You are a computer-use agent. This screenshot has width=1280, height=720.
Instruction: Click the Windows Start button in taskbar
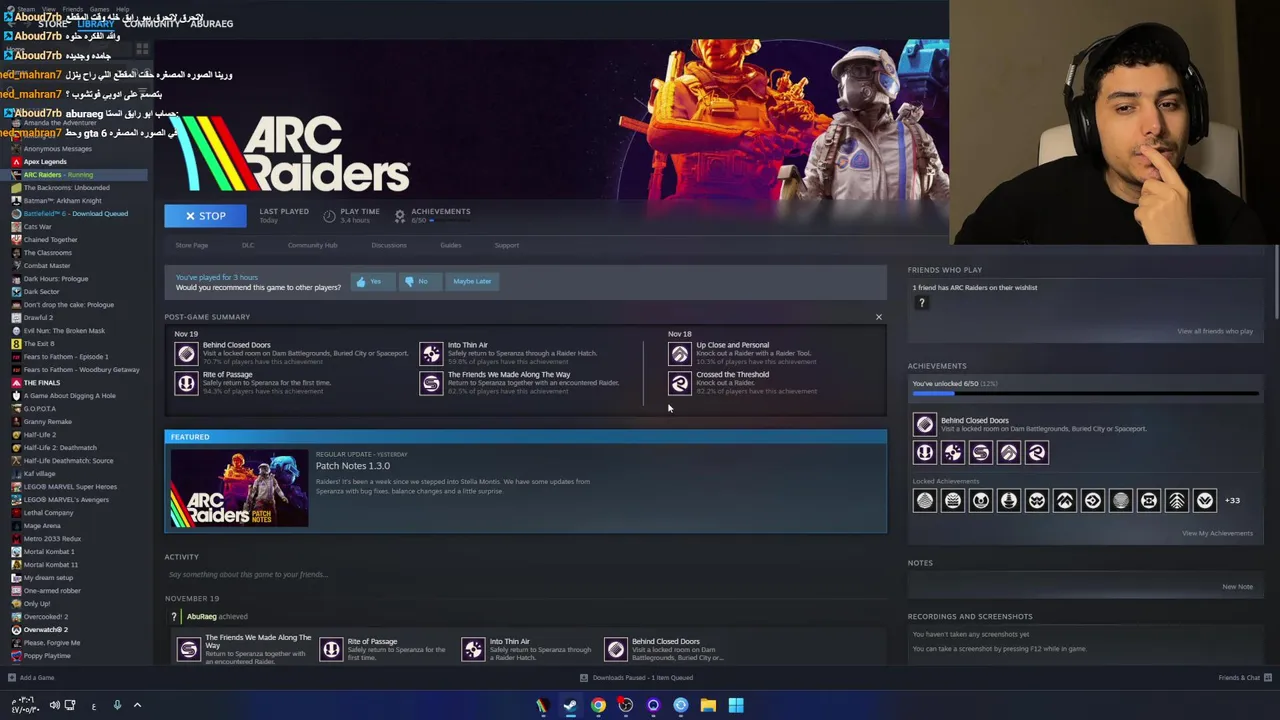click(736, 706)
